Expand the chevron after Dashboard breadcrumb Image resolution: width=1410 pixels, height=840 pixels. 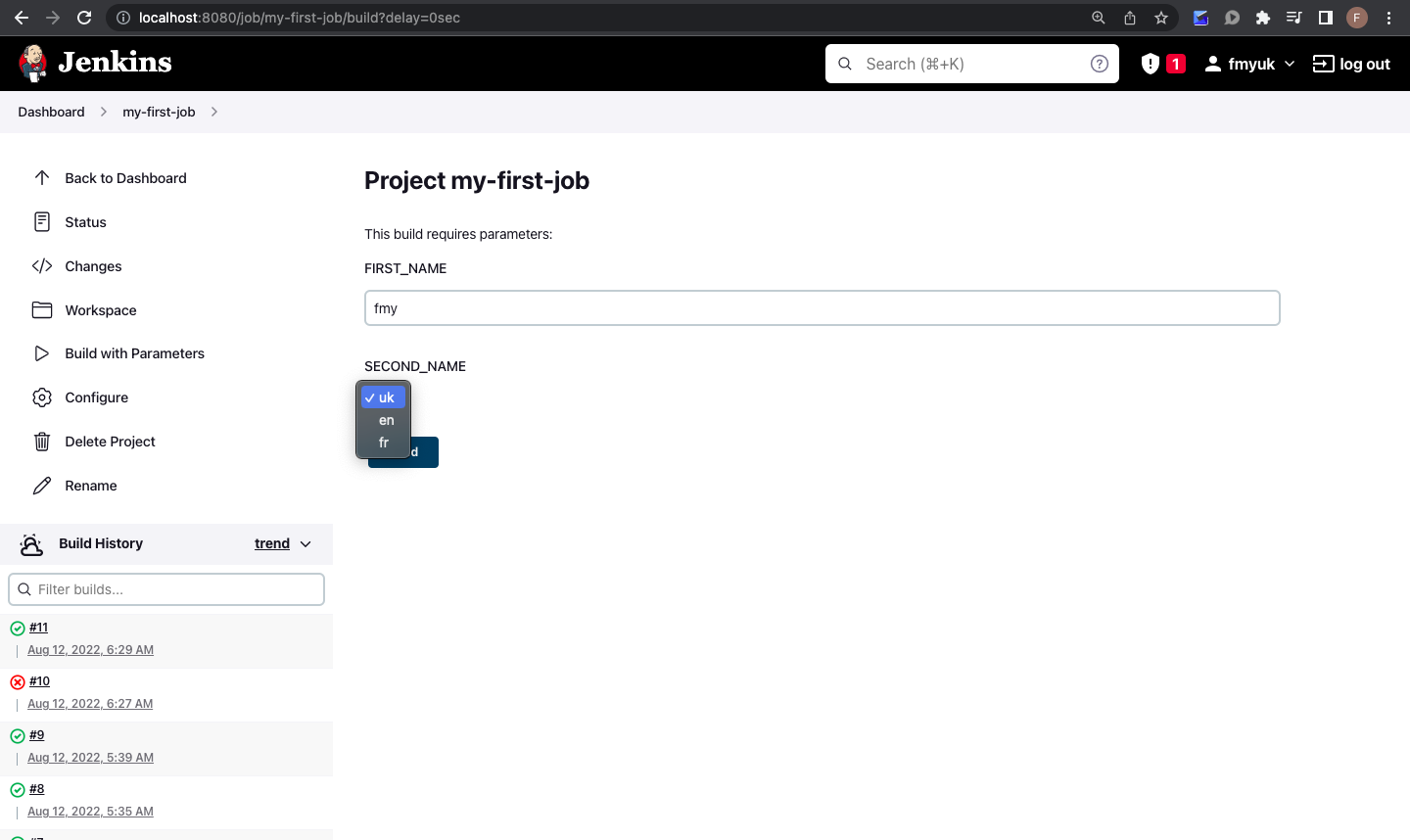(x=104, y=112)
